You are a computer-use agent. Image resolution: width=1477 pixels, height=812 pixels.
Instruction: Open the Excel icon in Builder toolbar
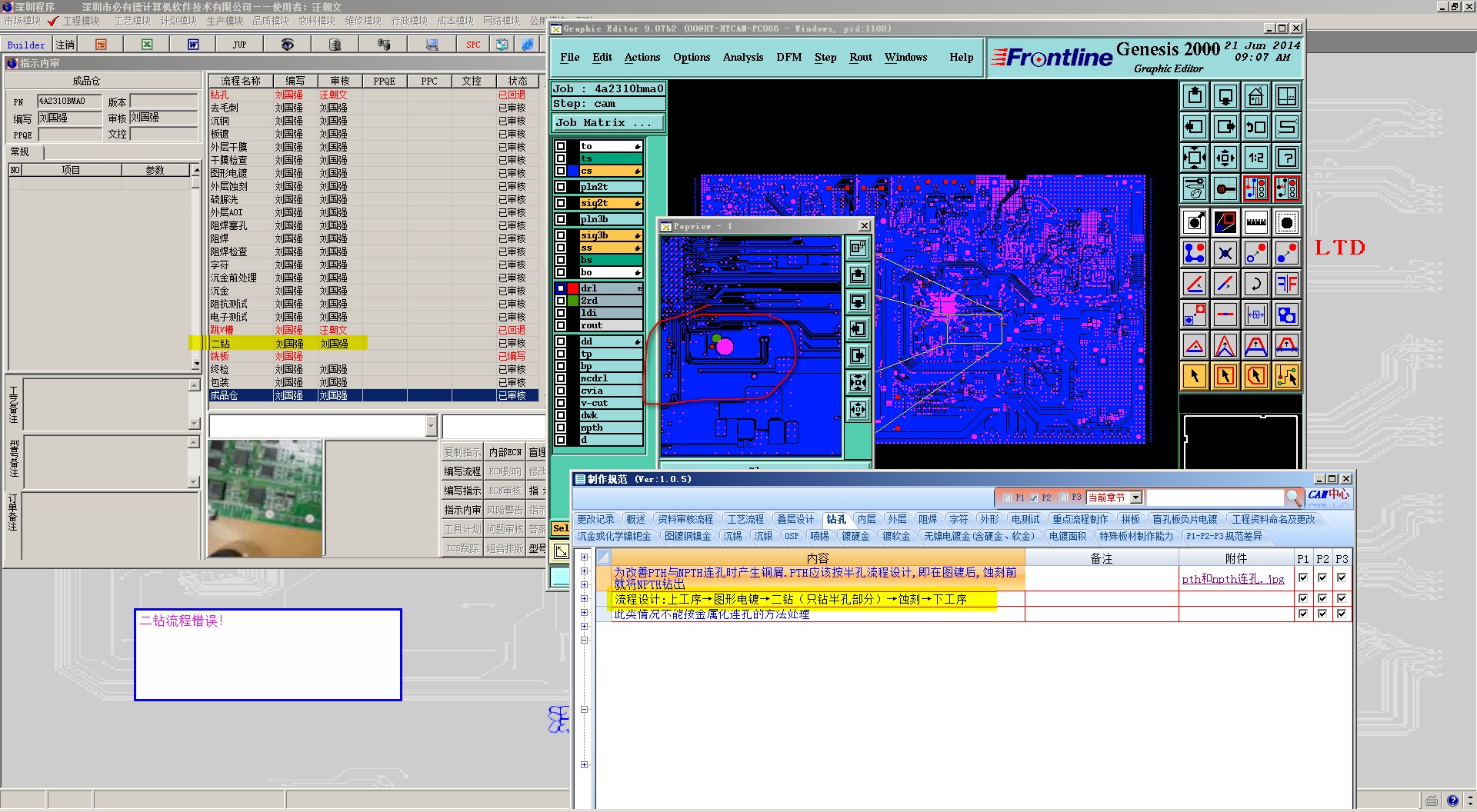pyautogui.click(x=147, y=45)
